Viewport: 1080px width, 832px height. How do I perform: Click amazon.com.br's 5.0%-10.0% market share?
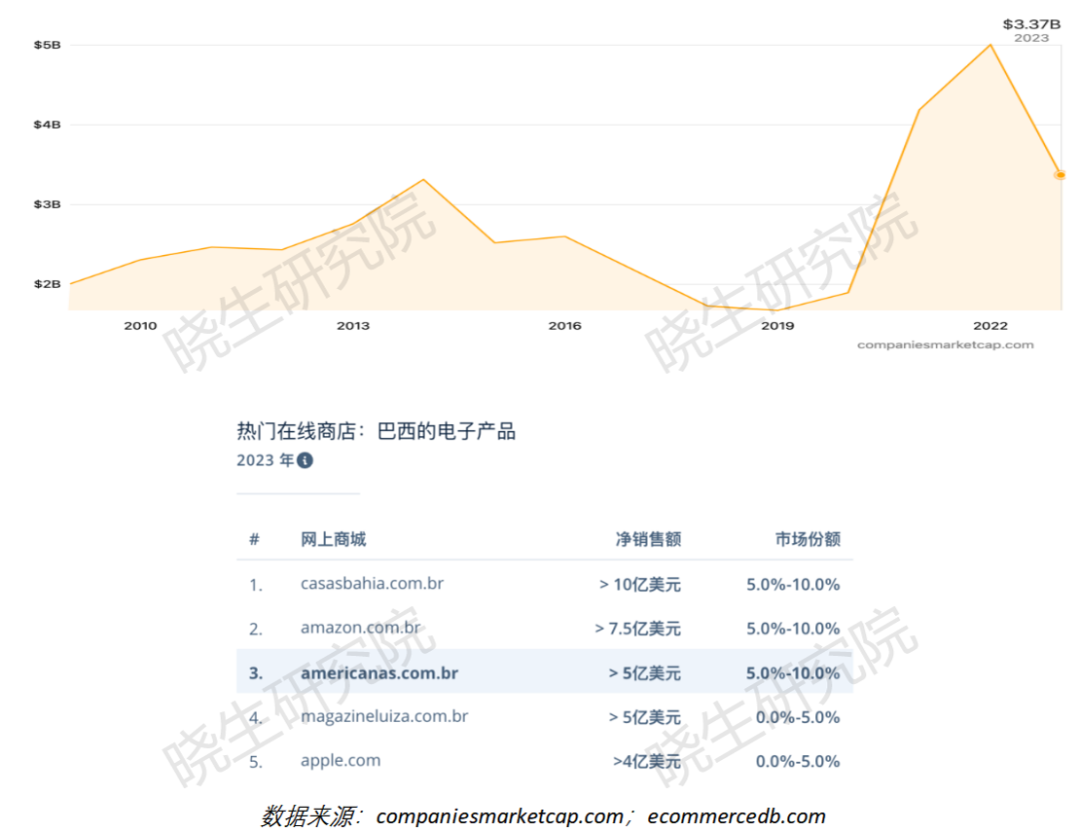[793, 628]
